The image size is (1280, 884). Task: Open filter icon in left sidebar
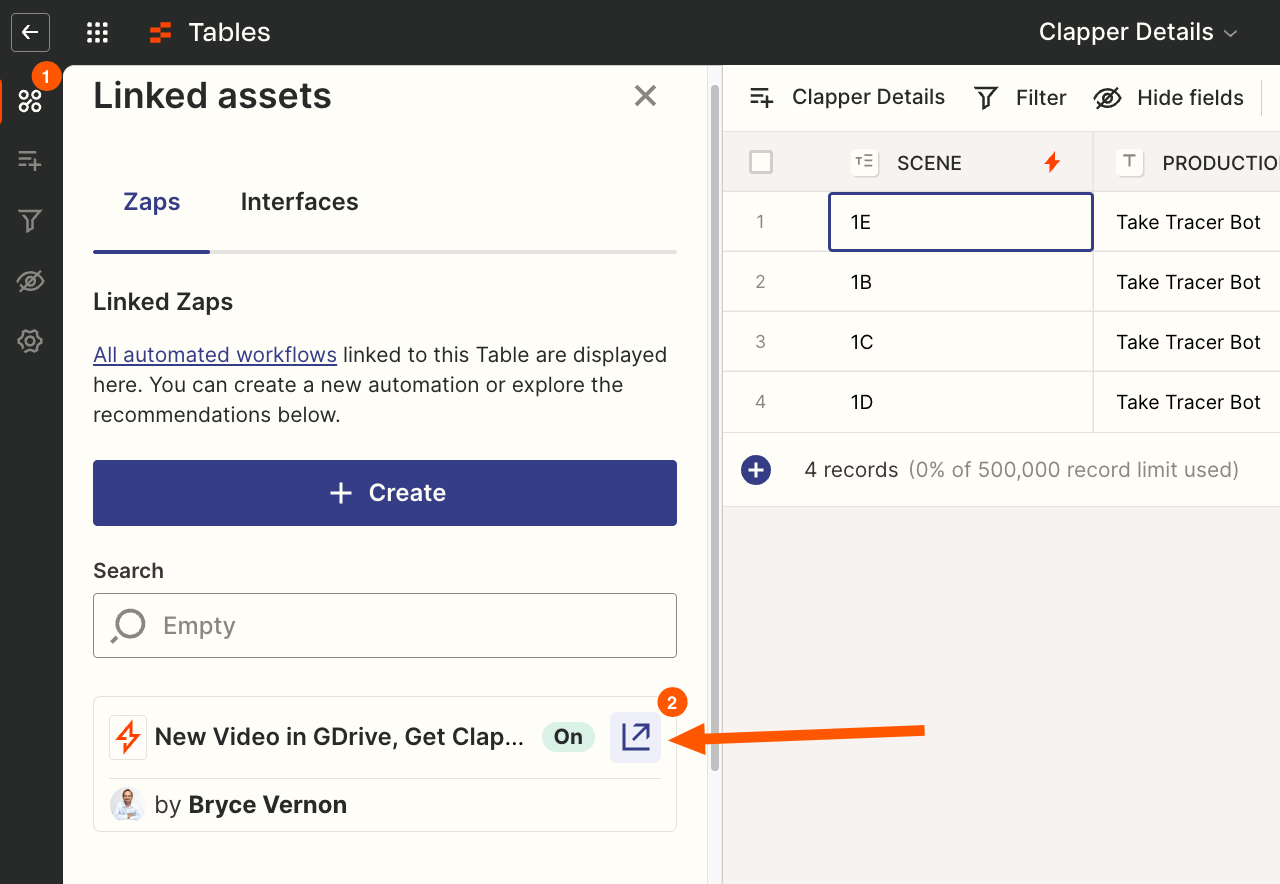(x=30, y=221)
